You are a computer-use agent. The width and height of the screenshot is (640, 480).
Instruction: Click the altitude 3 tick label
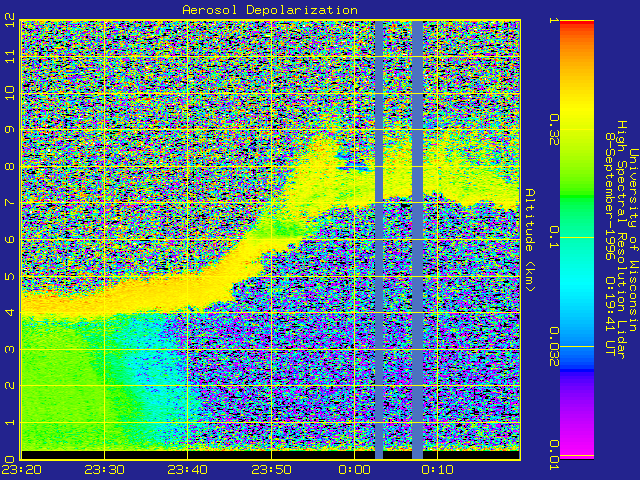pyautogui.click(x=10, y=349)
